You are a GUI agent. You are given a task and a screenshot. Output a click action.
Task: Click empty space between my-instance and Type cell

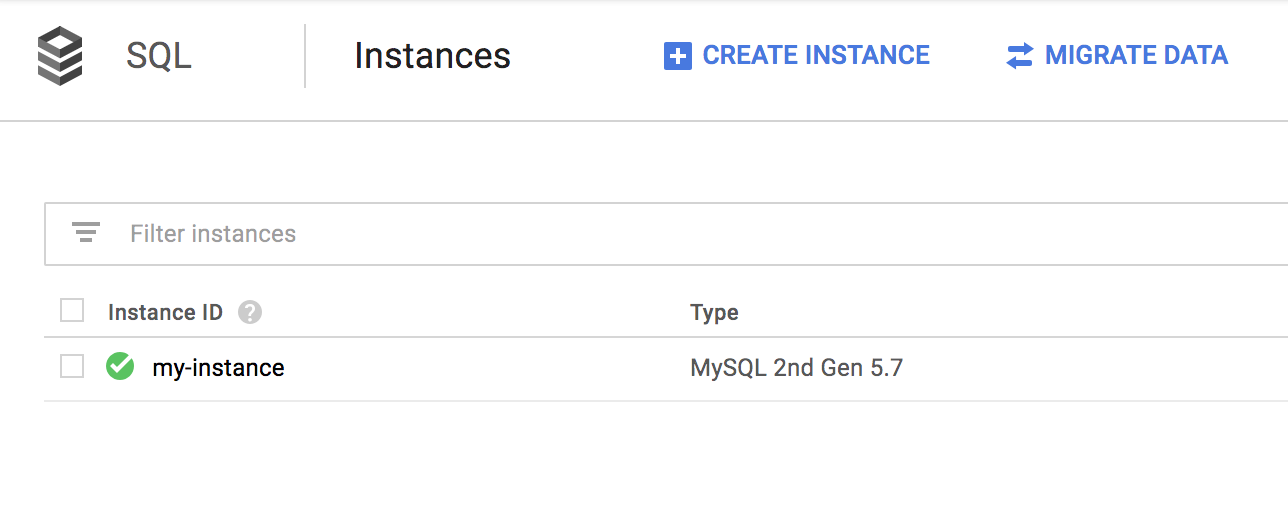point(480,368)
